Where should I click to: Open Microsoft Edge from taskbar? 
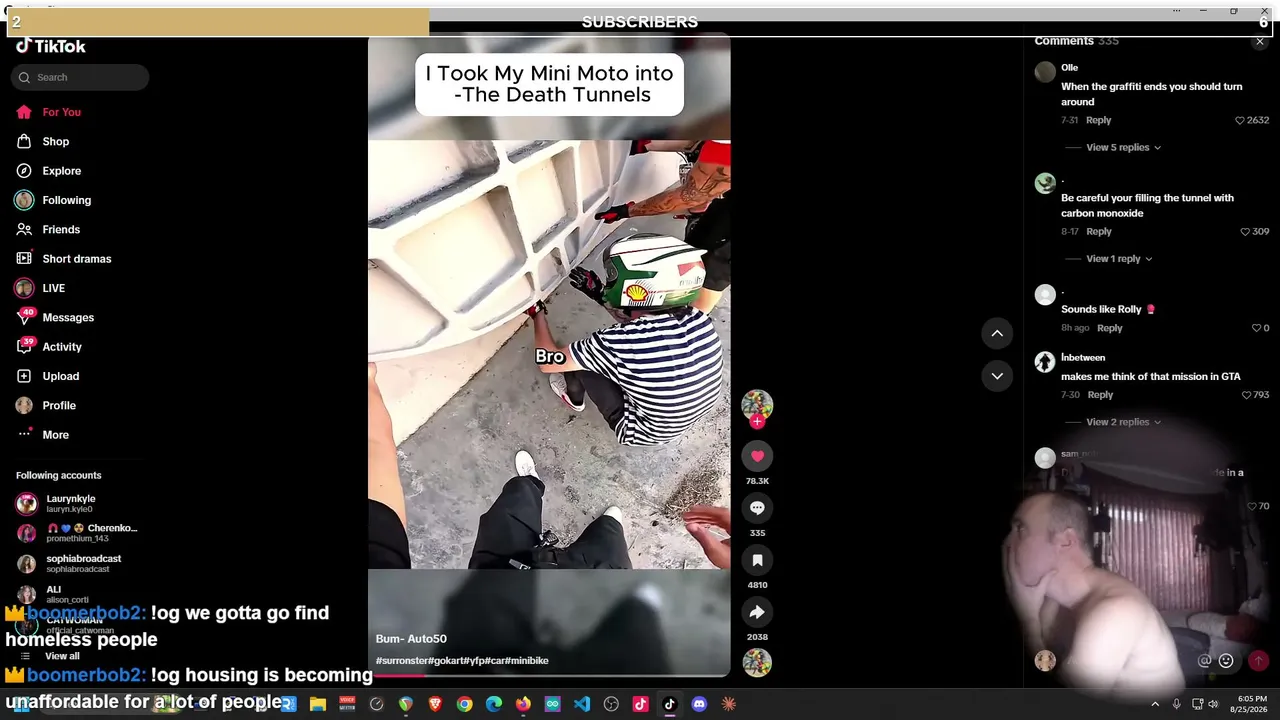coord(494,704)
